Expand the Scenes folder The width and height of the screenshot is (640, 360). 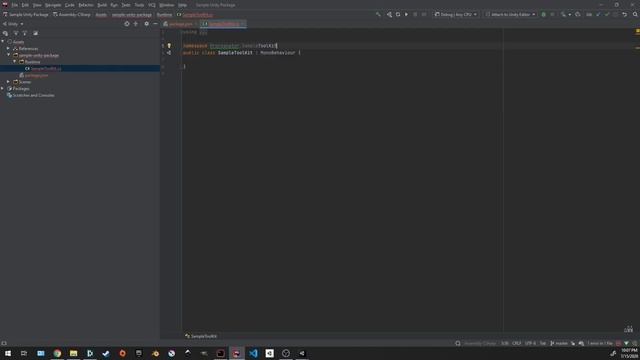pyautogui.click(x=9, y=82)
